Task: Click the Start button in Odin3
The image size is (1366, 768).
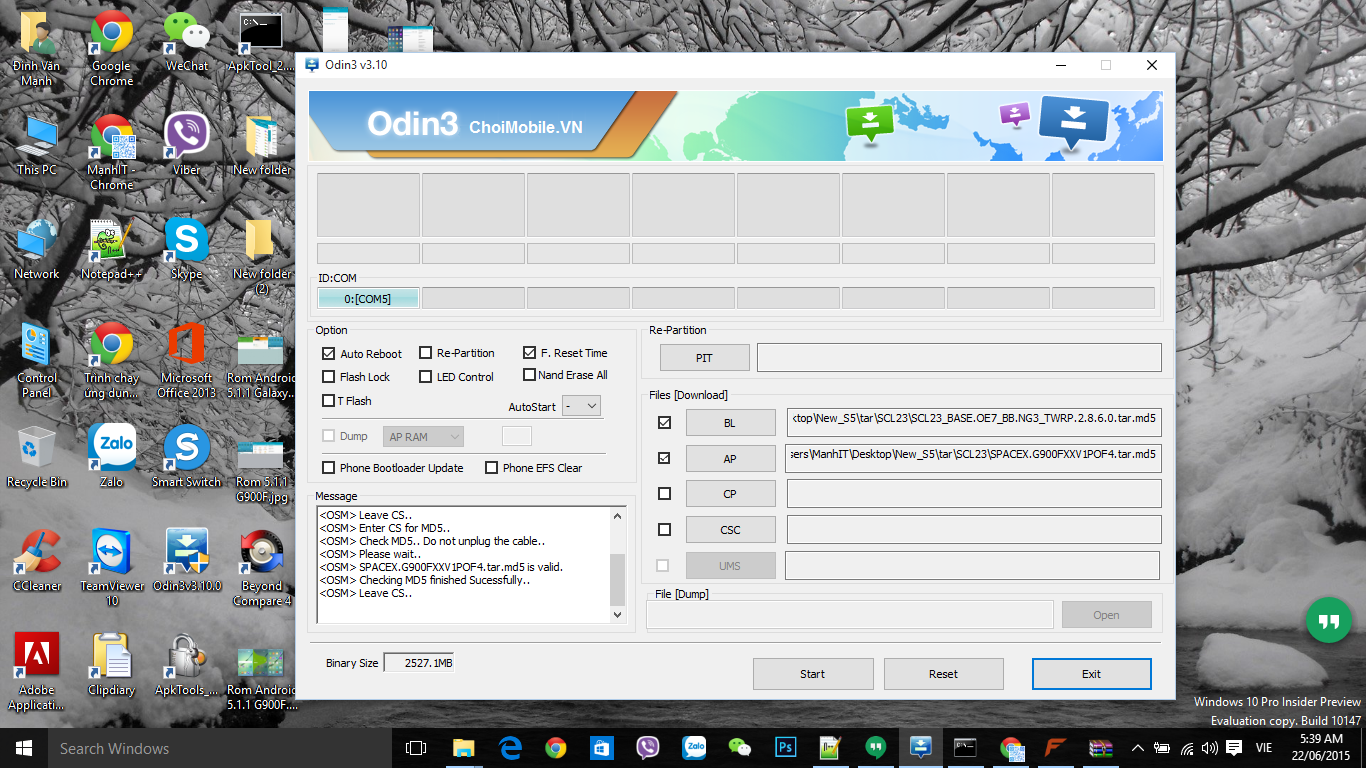Action: pos(813,674)
